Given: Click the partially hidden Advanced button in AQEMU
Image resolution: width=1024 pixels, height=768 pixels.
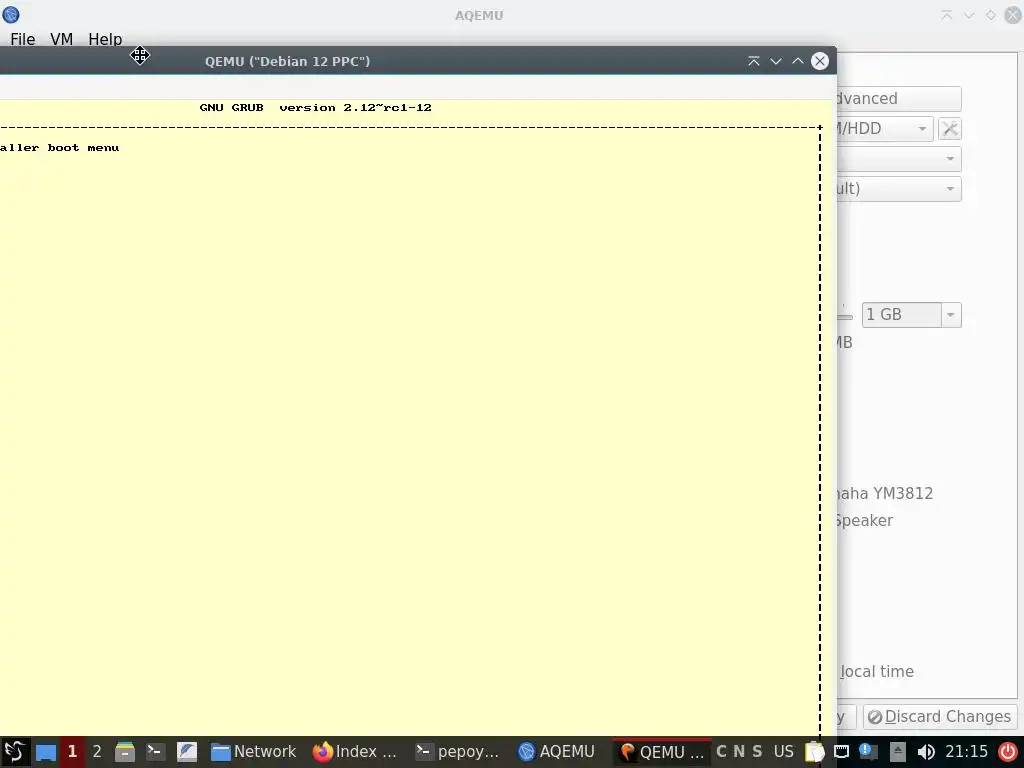Looking at the screenshot, I should pyautogui.click(x=899, y=99).
